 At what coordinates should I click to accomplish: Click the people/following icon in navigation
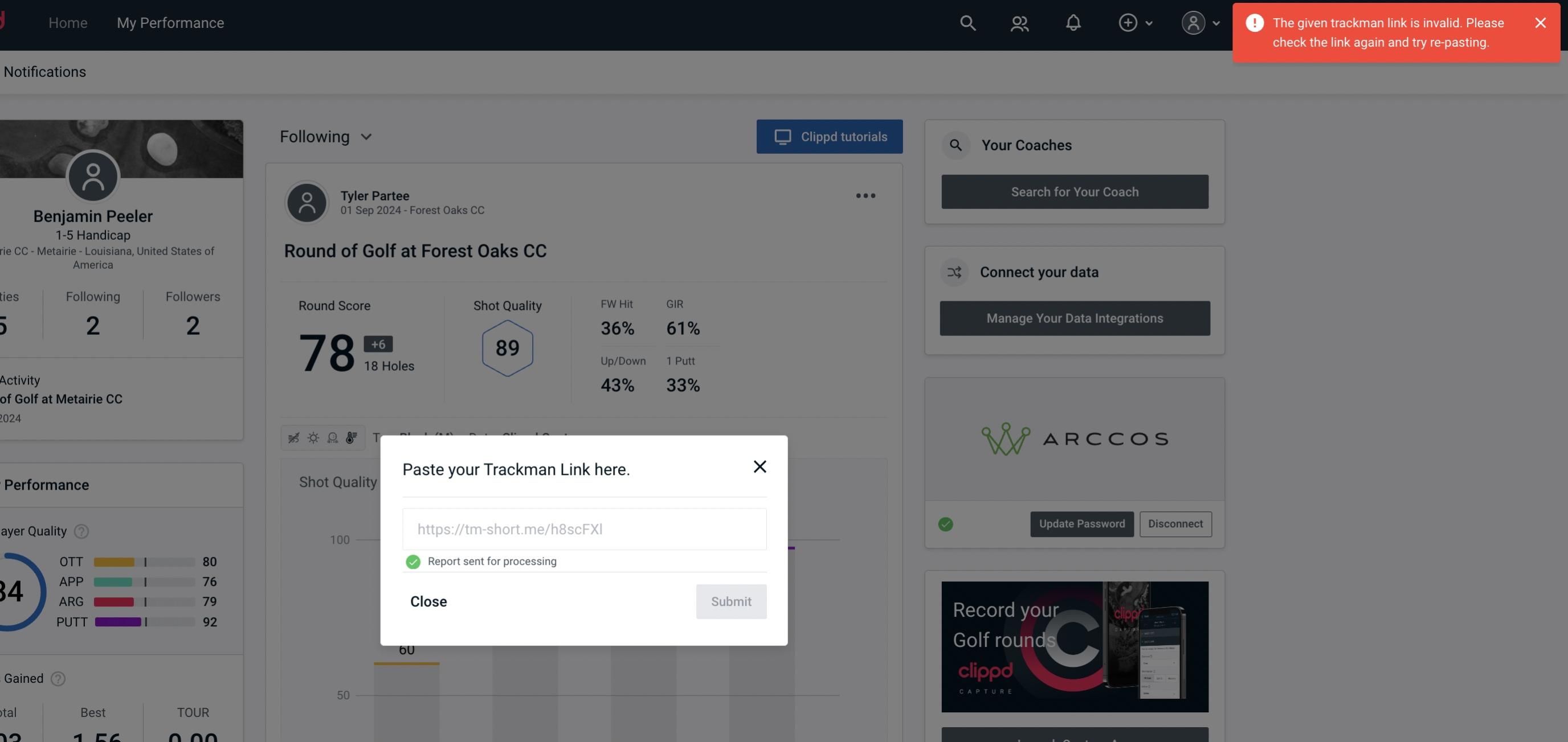point(1019,22)
